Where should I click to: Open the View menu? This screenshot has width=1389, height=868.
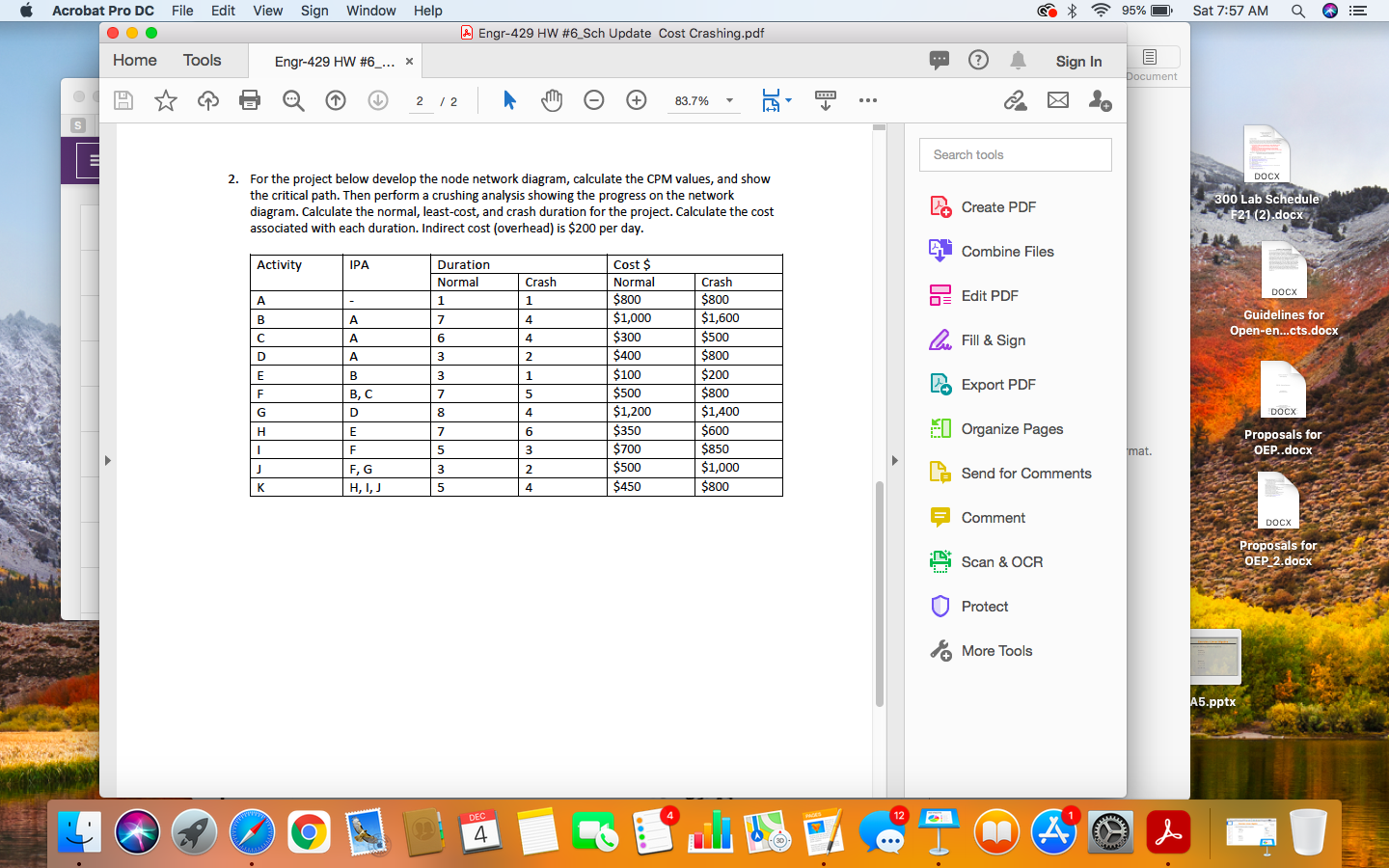click(x=267, y=11)
